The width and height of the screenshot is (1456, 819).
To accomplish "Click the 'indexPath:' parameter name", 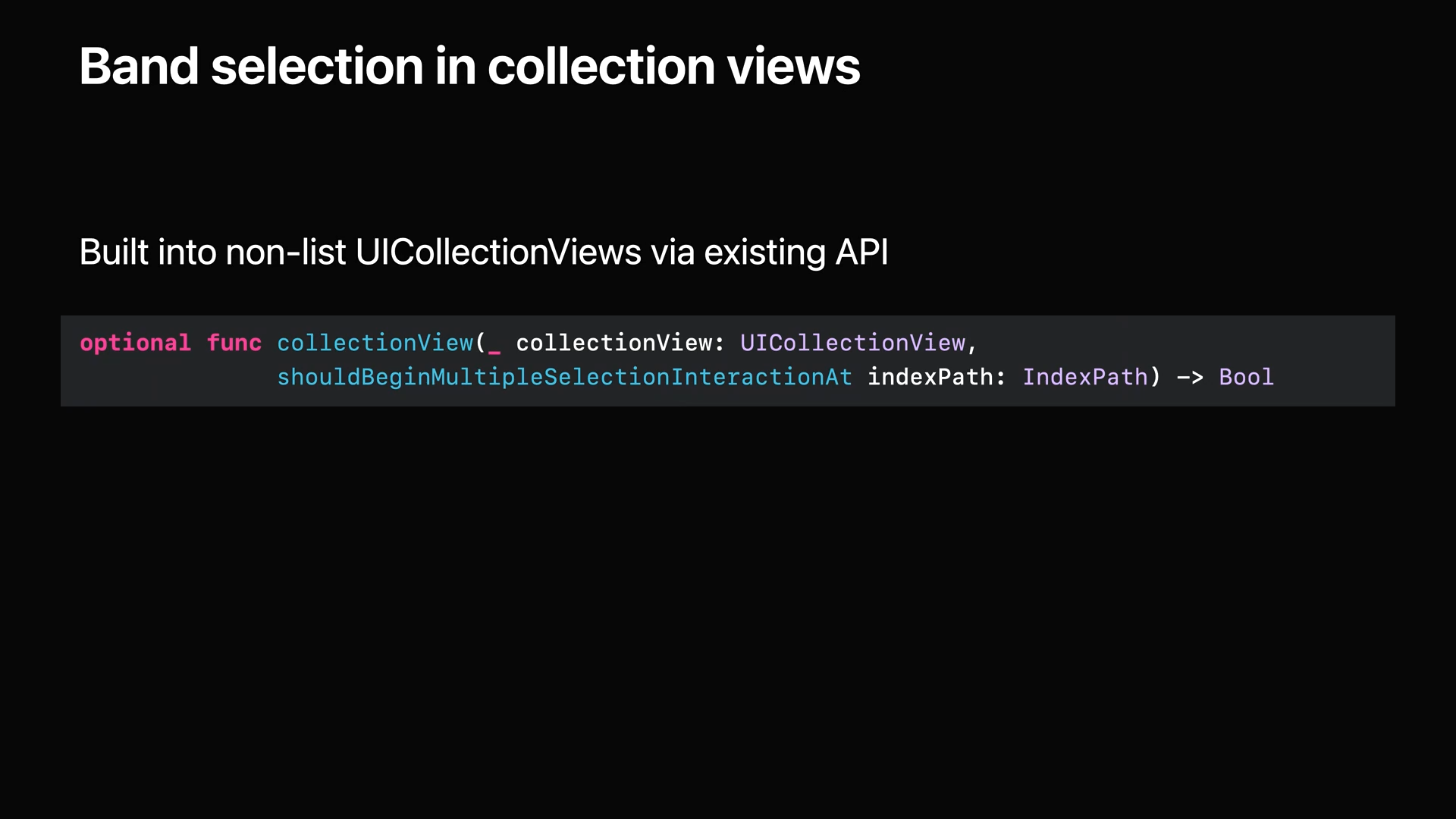I will [x=936, y=377].
